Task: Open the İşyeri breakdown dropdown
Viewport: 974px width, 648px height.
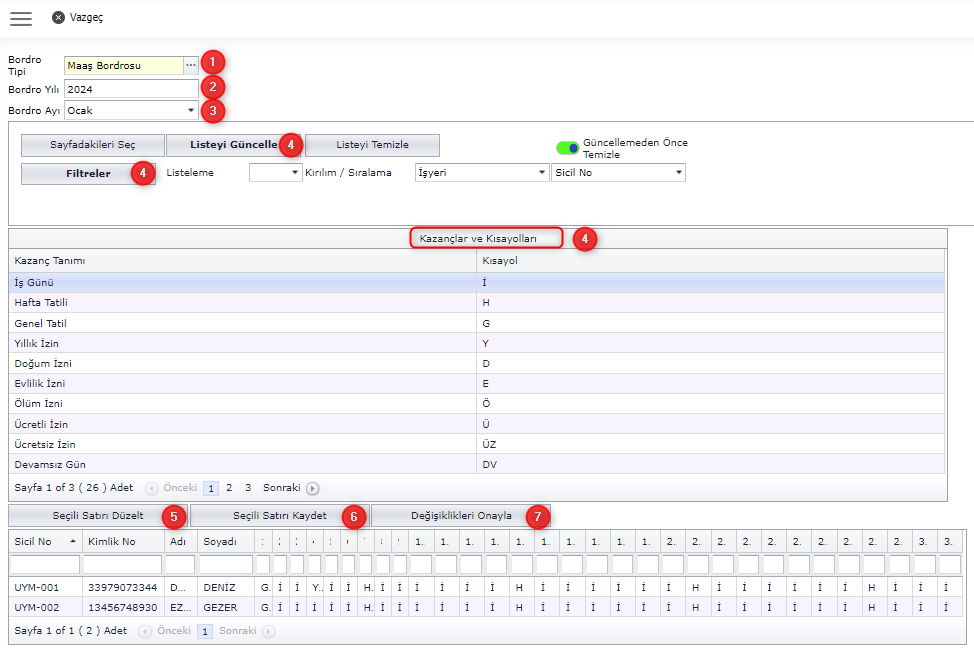Action: tap(481, 173)
